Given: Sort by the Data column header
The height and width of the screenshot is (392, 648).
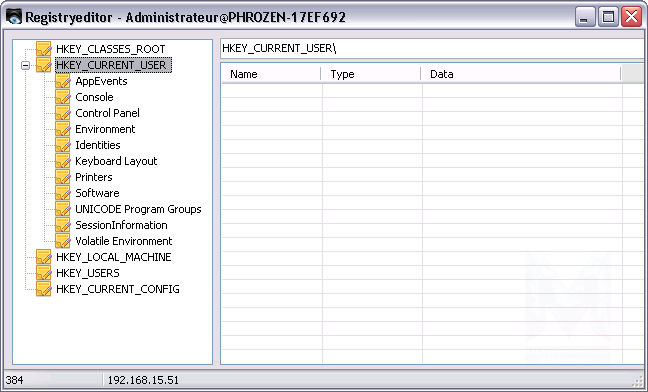Looking at the screenshot, I should click(x=521, y=74).
